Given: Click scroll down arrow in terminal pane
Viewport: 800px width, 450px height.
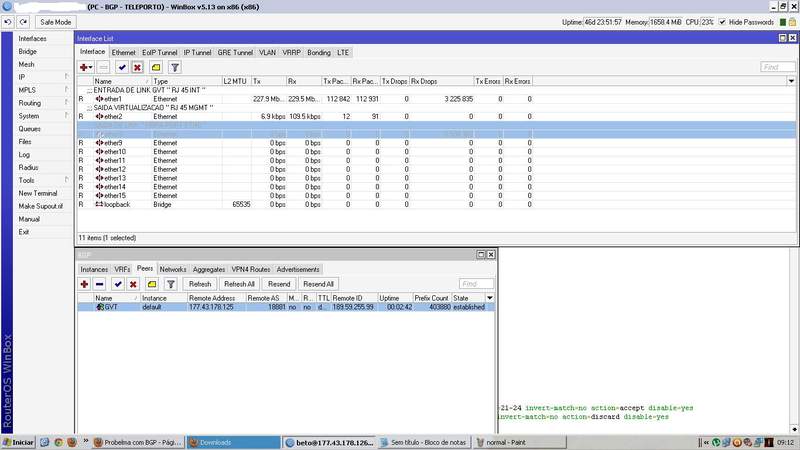Looking at the screenshot, I should (794, 430).
